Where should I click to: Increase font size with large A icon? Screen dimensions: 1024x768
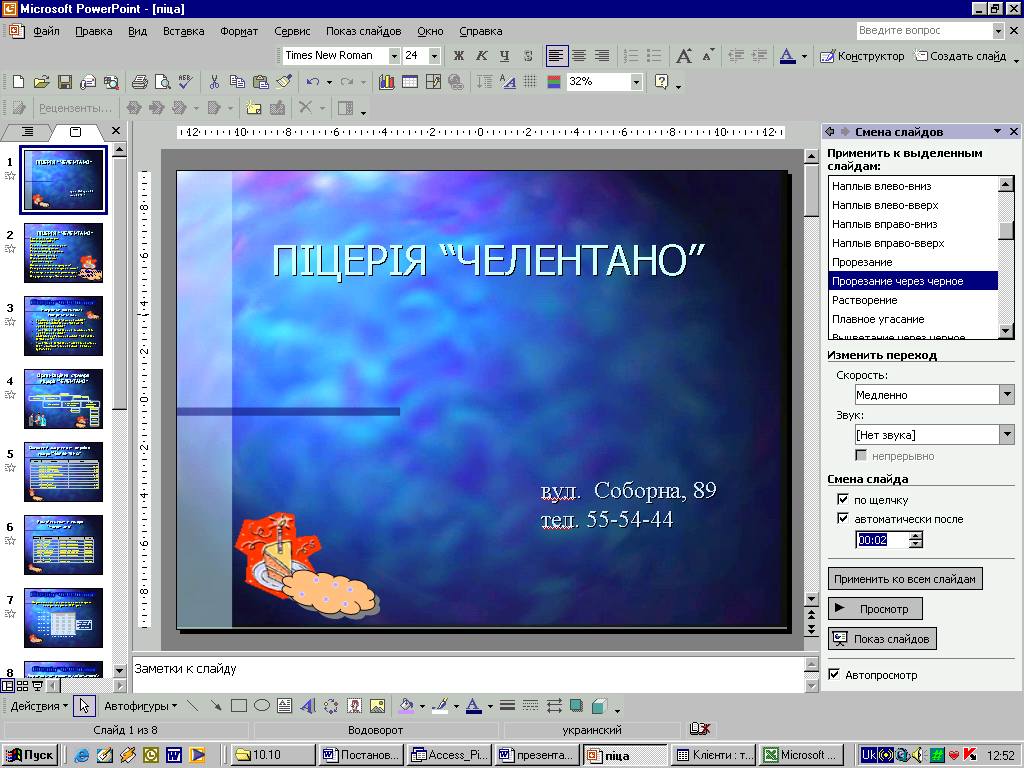pyautogui.click(x=684, y=56)
